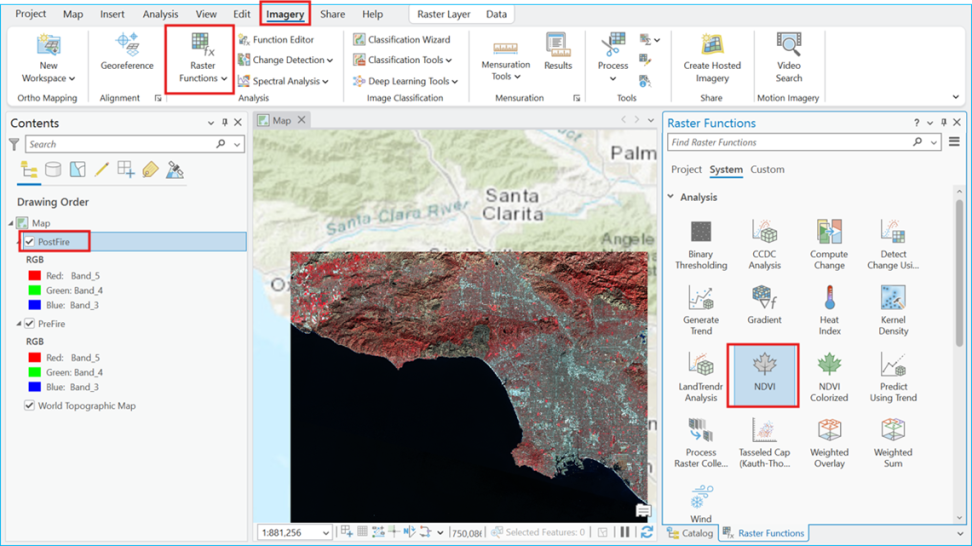Select the Heat Index function
The height and width of the screenshot is (546, 972).
pyautogui.click(x=829, y=311)
